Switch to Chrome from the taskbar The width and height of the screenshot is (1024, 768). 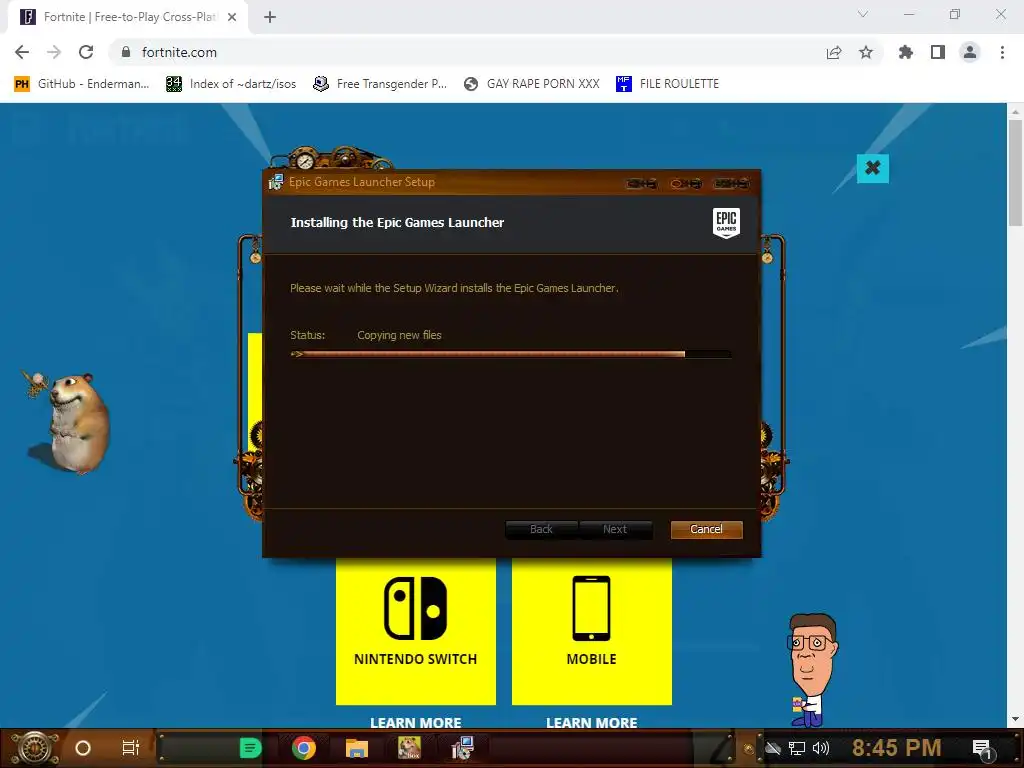point(304,748)
